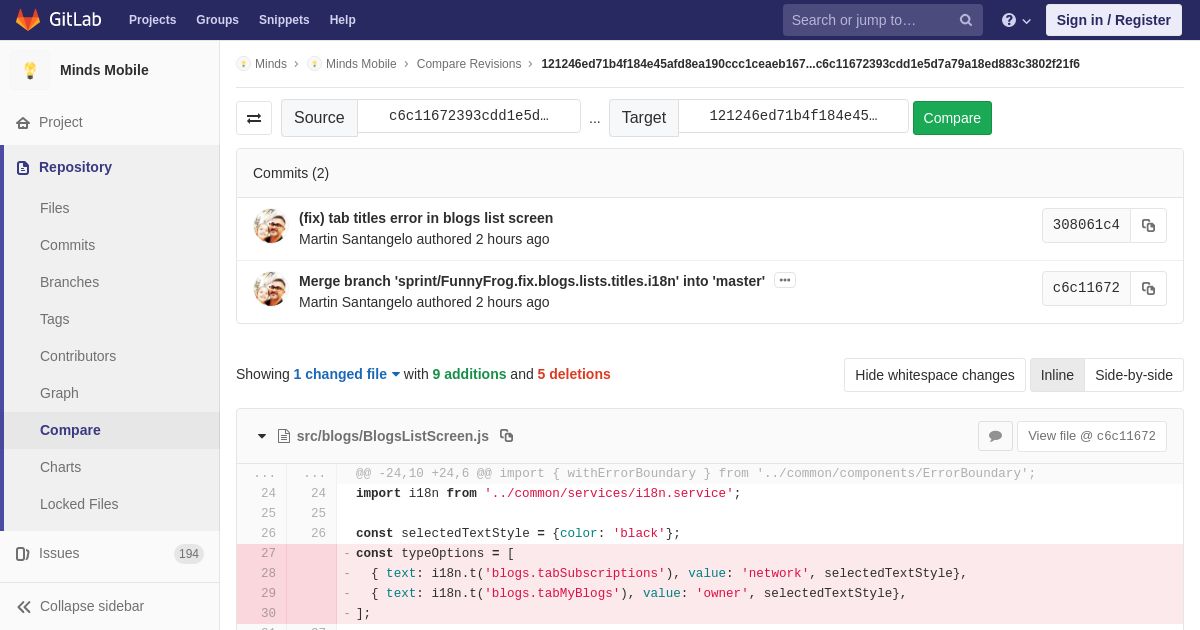The width and height of the screenshot is (1200, 630).
Task: Open Contributors in repository sidebar
Action: pyautogui.click(x=78, y=356)
